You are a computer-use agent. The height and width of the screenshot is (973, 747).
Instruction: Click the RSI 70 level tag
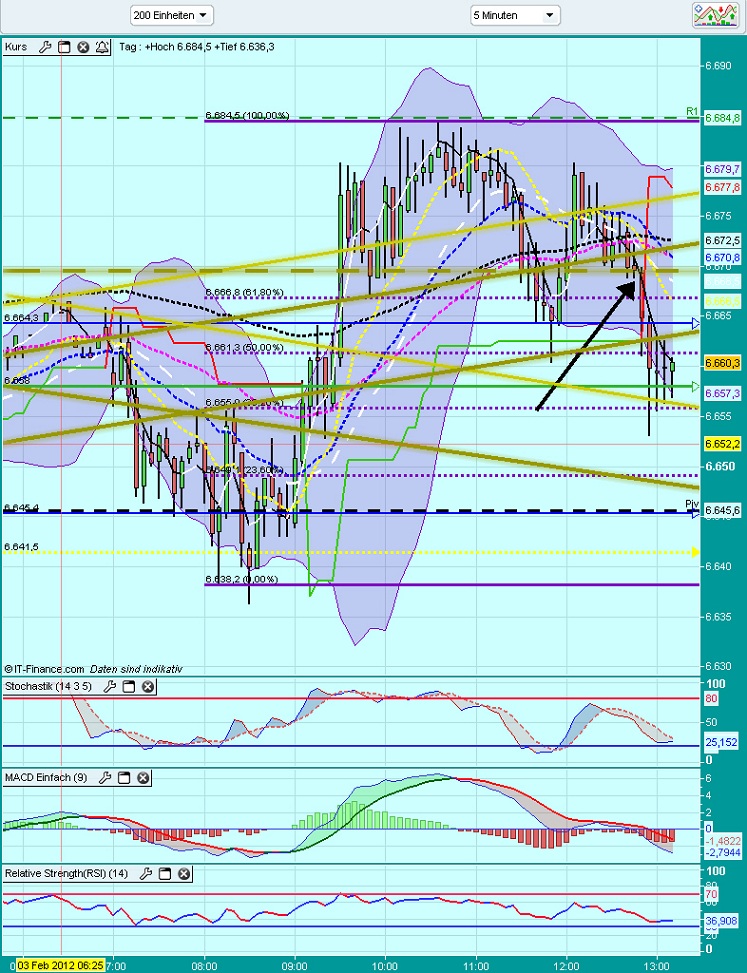[x=711, y=894]
